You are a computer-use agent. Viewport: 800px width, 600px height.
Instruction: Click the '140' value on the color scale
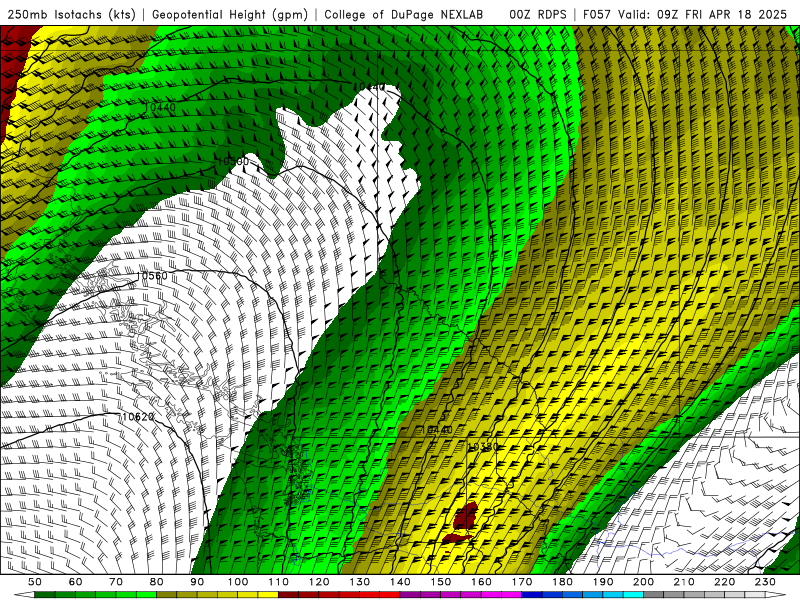point(400,582)
